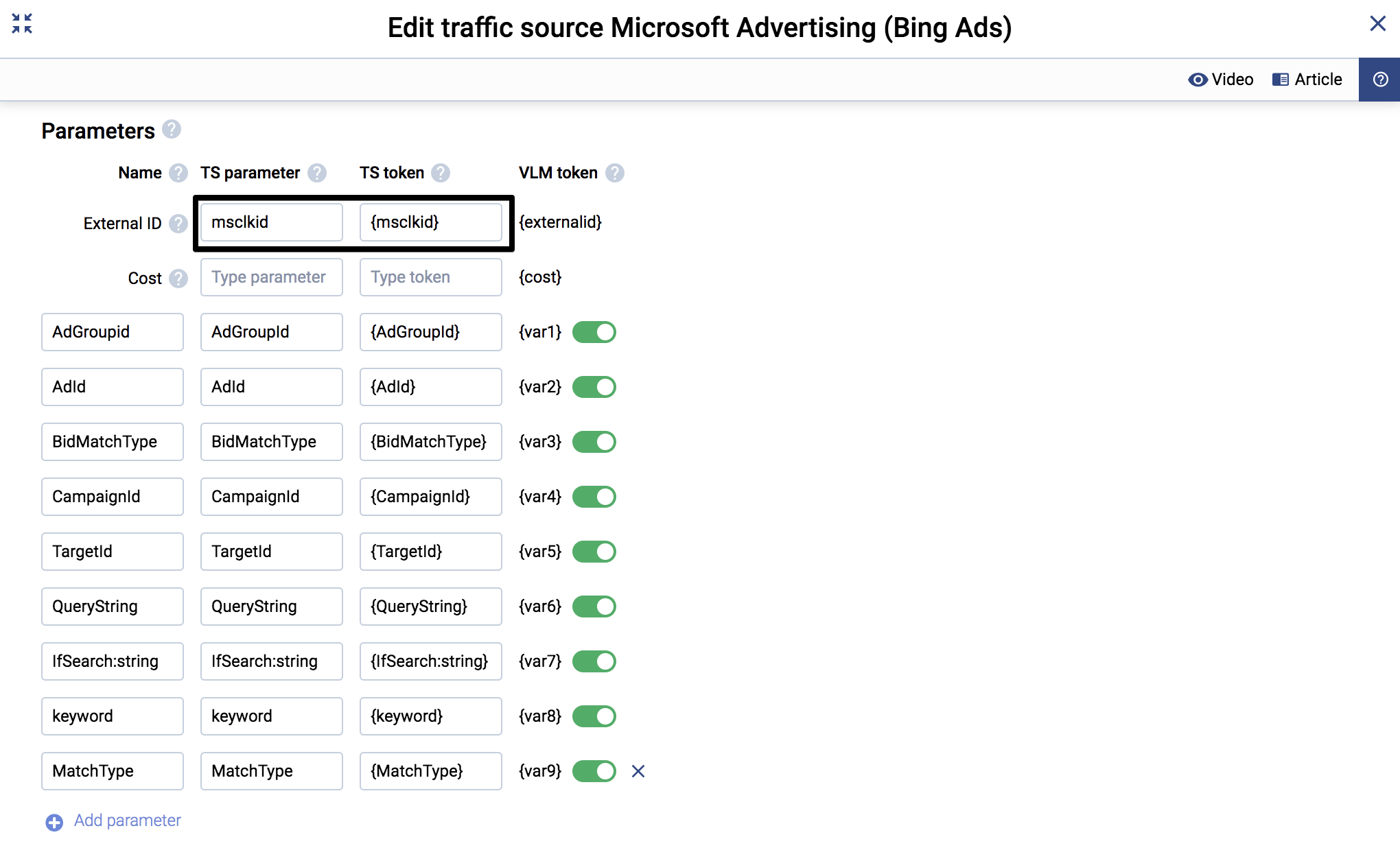Click the help icon beside External ID

(178, 224)
